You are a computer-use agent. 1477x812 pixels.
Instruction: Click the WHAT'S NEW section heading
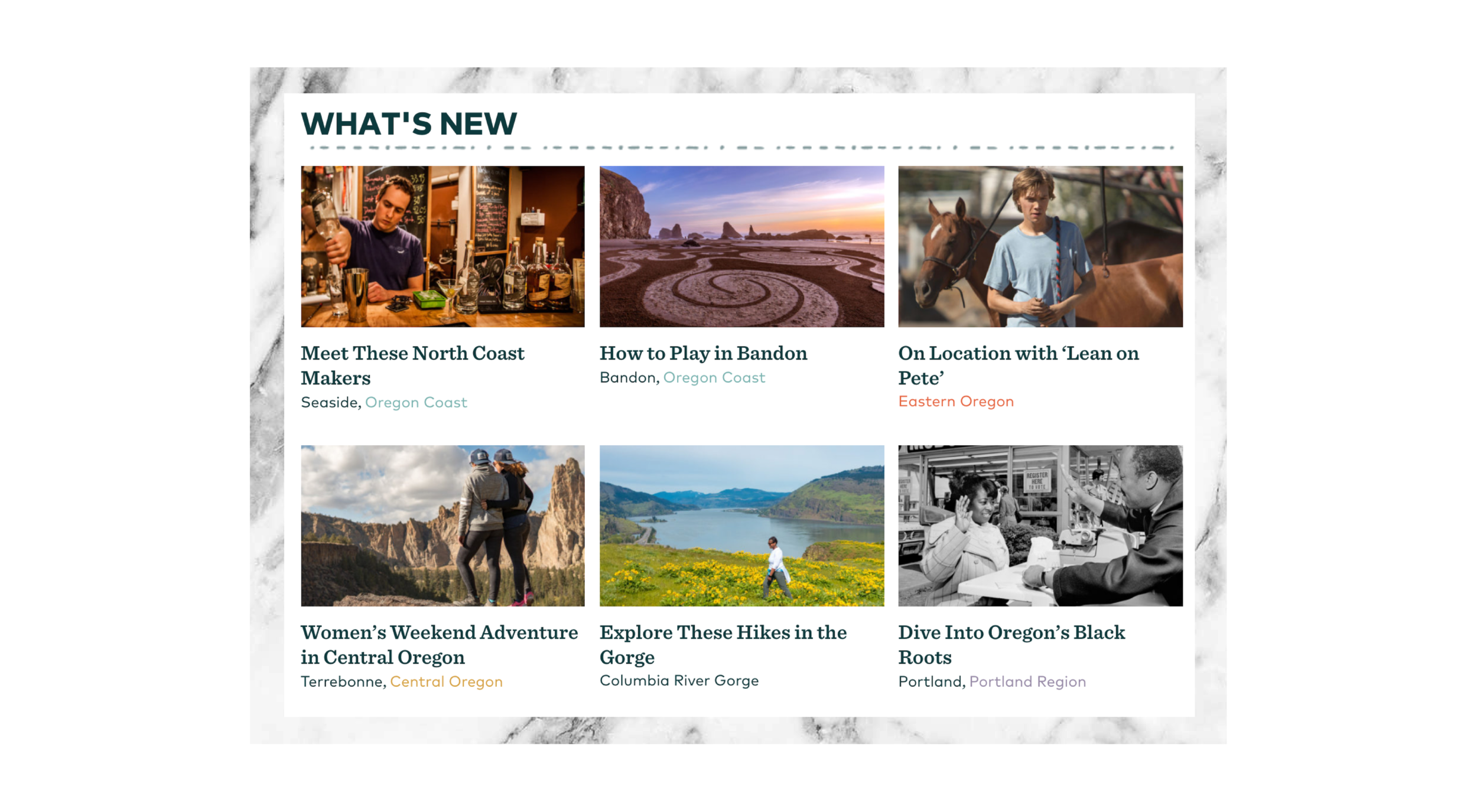pyautogui.click(x=409, y=123)
